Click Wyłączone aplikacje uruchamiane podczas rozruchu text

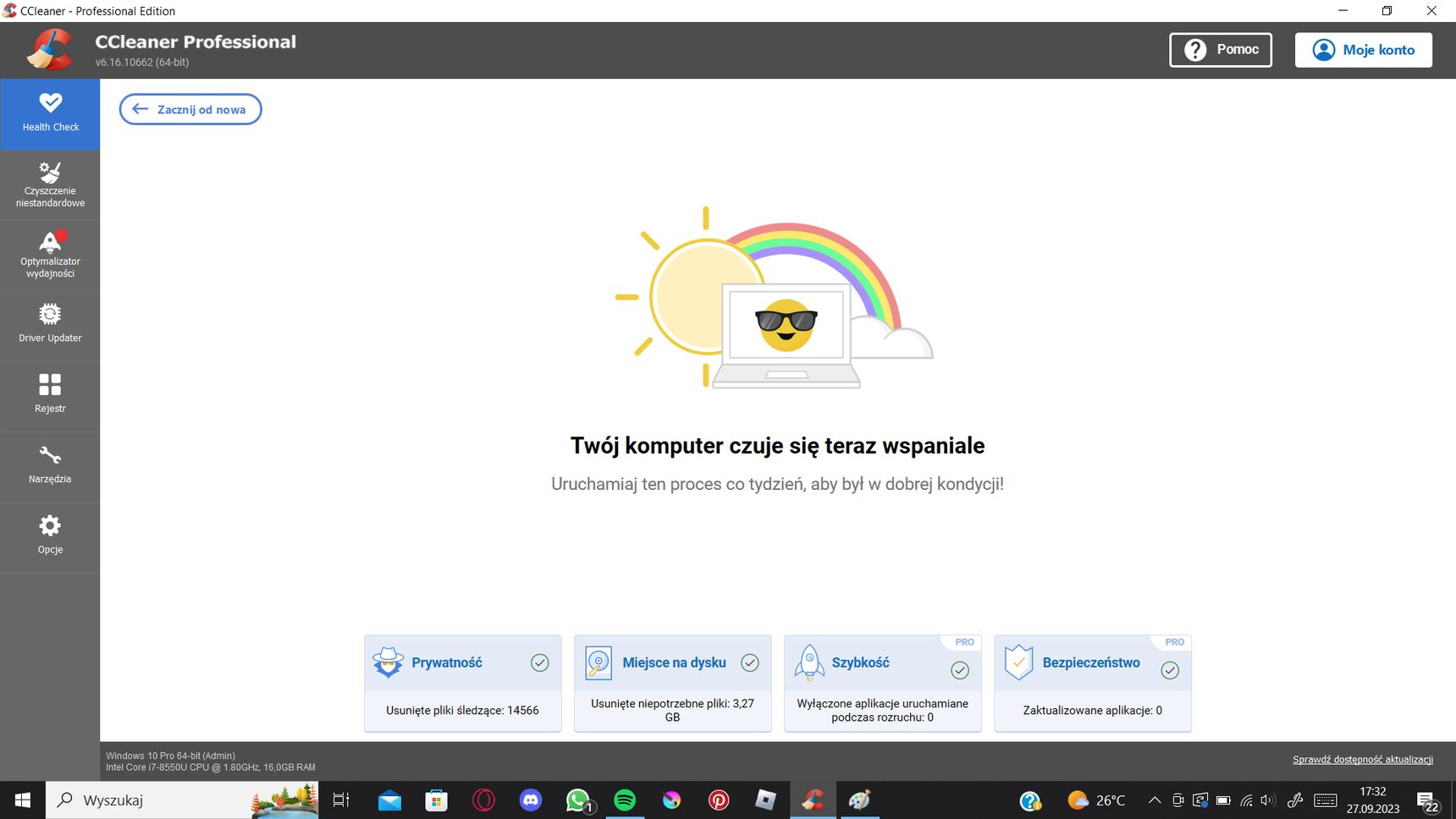pyautogui.click(x=883, y=710)
